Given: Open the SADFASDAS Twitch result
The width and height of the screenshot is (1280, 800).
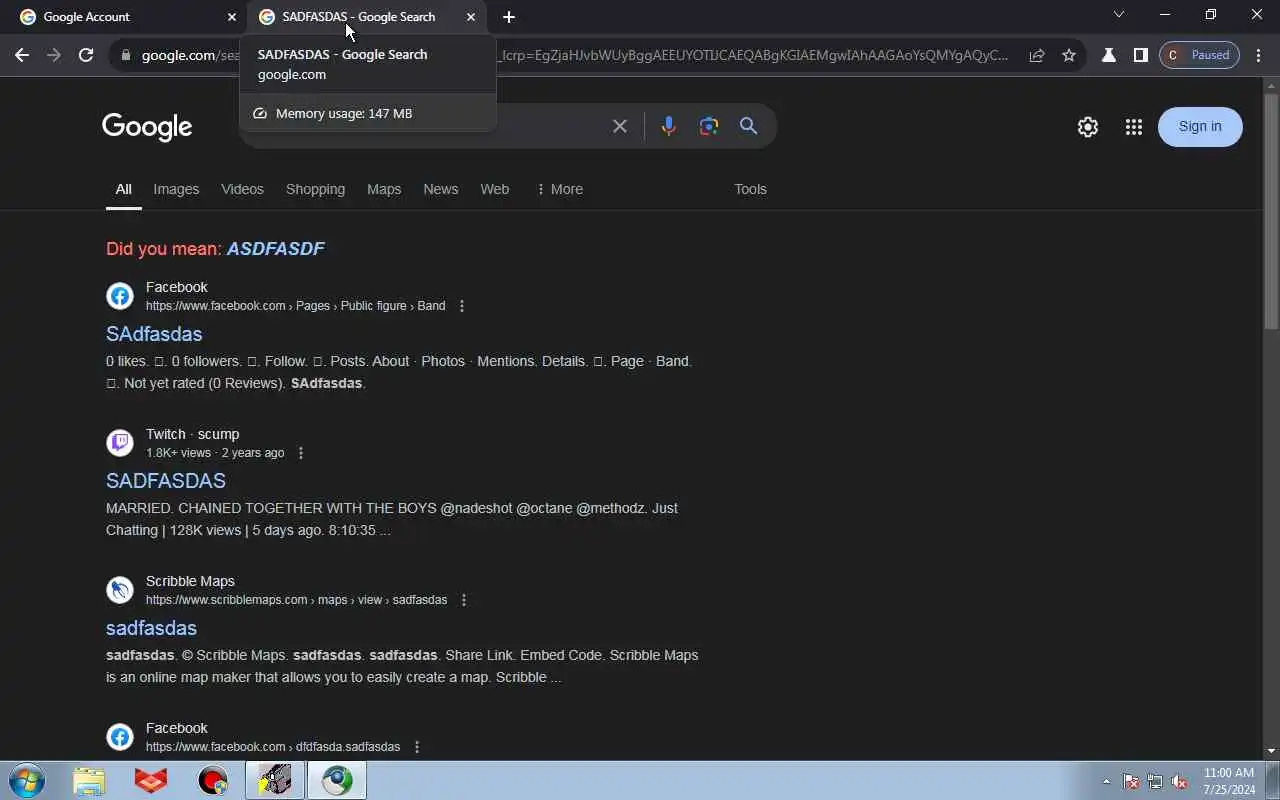Looking at the screenshot, I should click(x=166, y=481).
